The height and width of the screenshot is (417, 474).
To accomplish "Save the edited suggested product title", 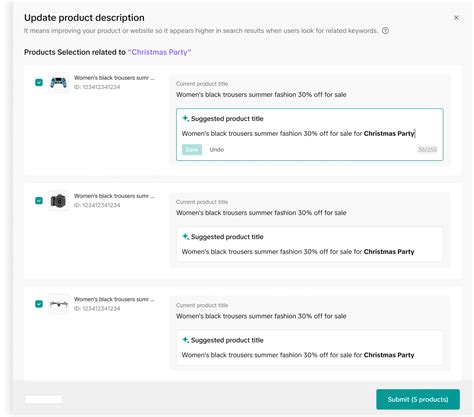I will click(x=192, y=150).
